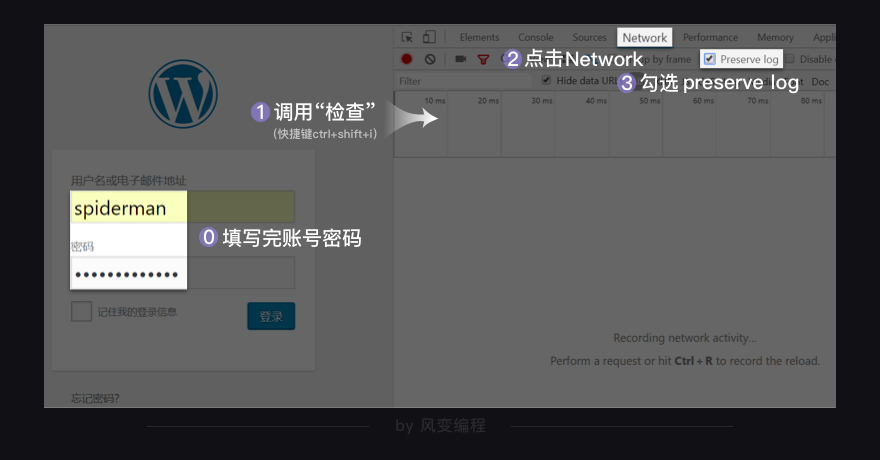This screenshot has width=880, height=460.
Task: Open the Elements tab
Action: click(x=479, y=37)
